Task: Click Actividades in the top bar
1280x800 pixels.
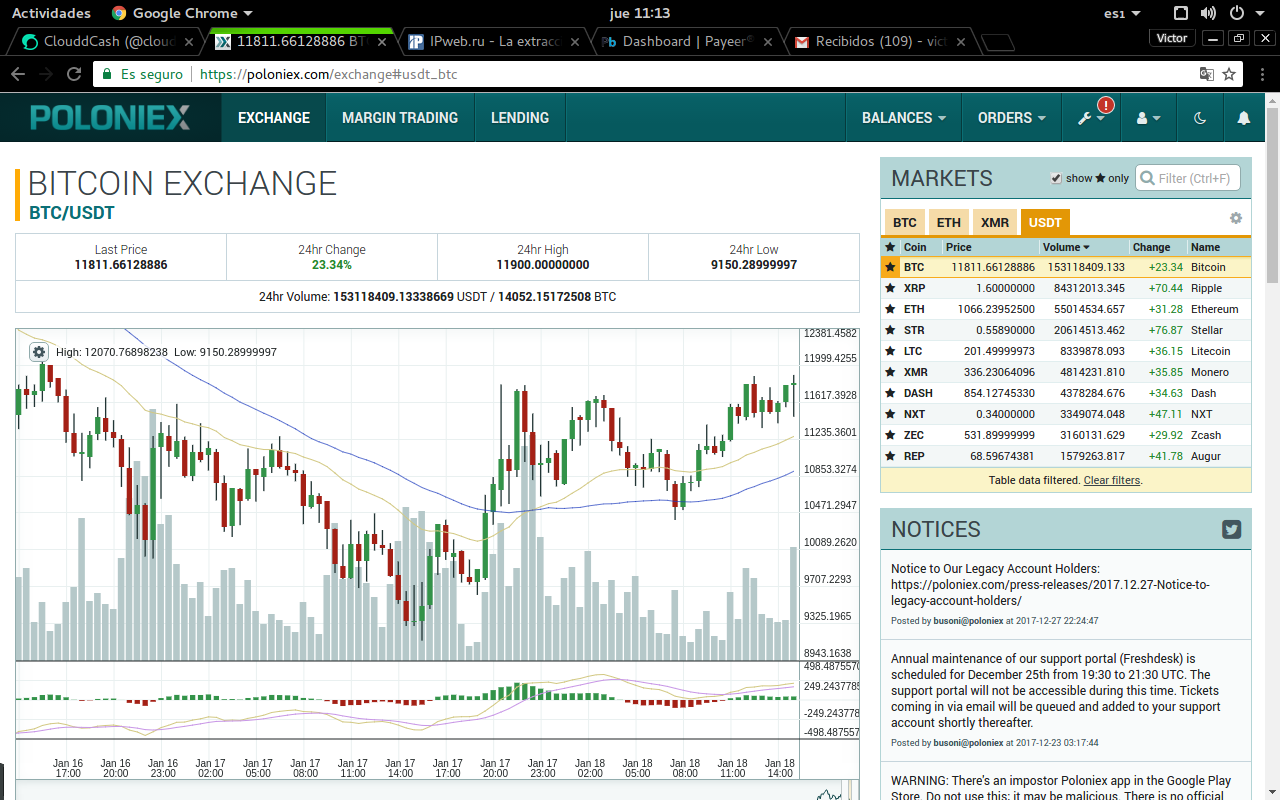Action: click(51, 13)
